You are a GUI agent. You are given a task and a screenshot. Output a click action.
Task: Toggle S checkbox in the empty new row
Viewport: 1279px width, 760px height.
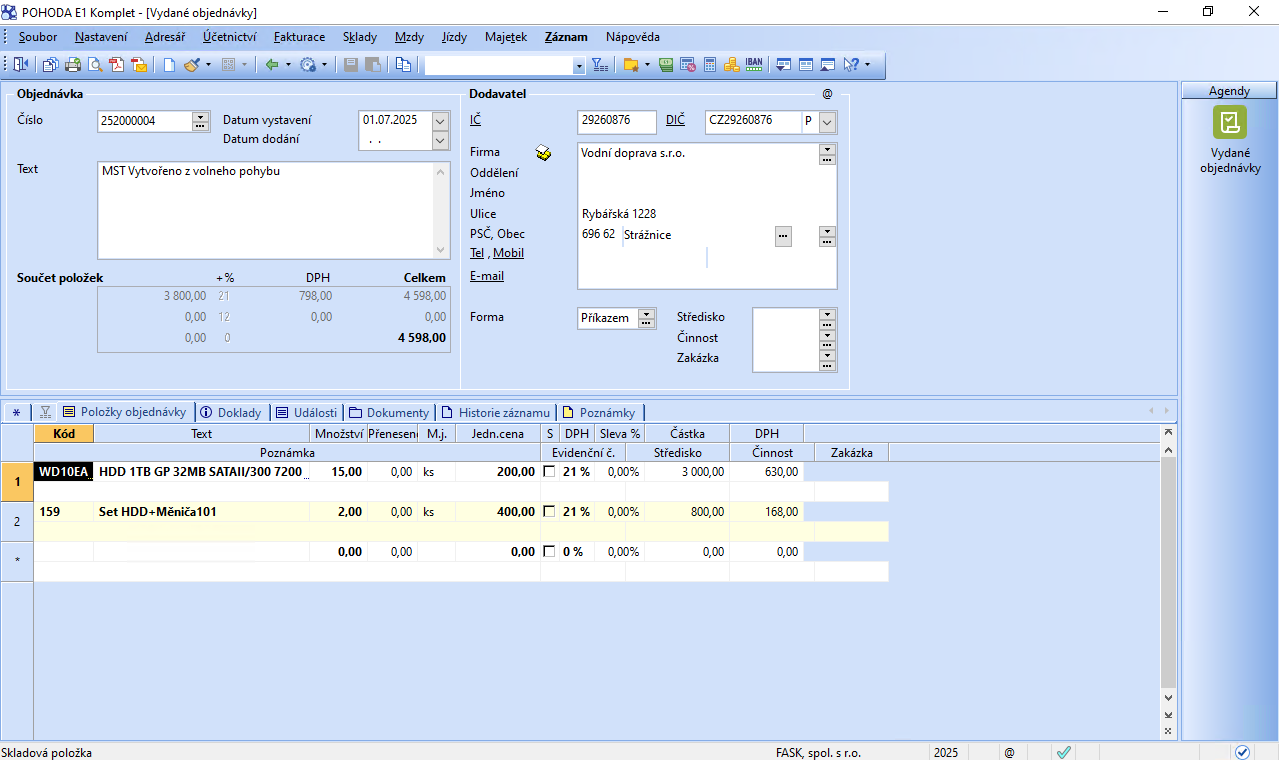[549, 552]
